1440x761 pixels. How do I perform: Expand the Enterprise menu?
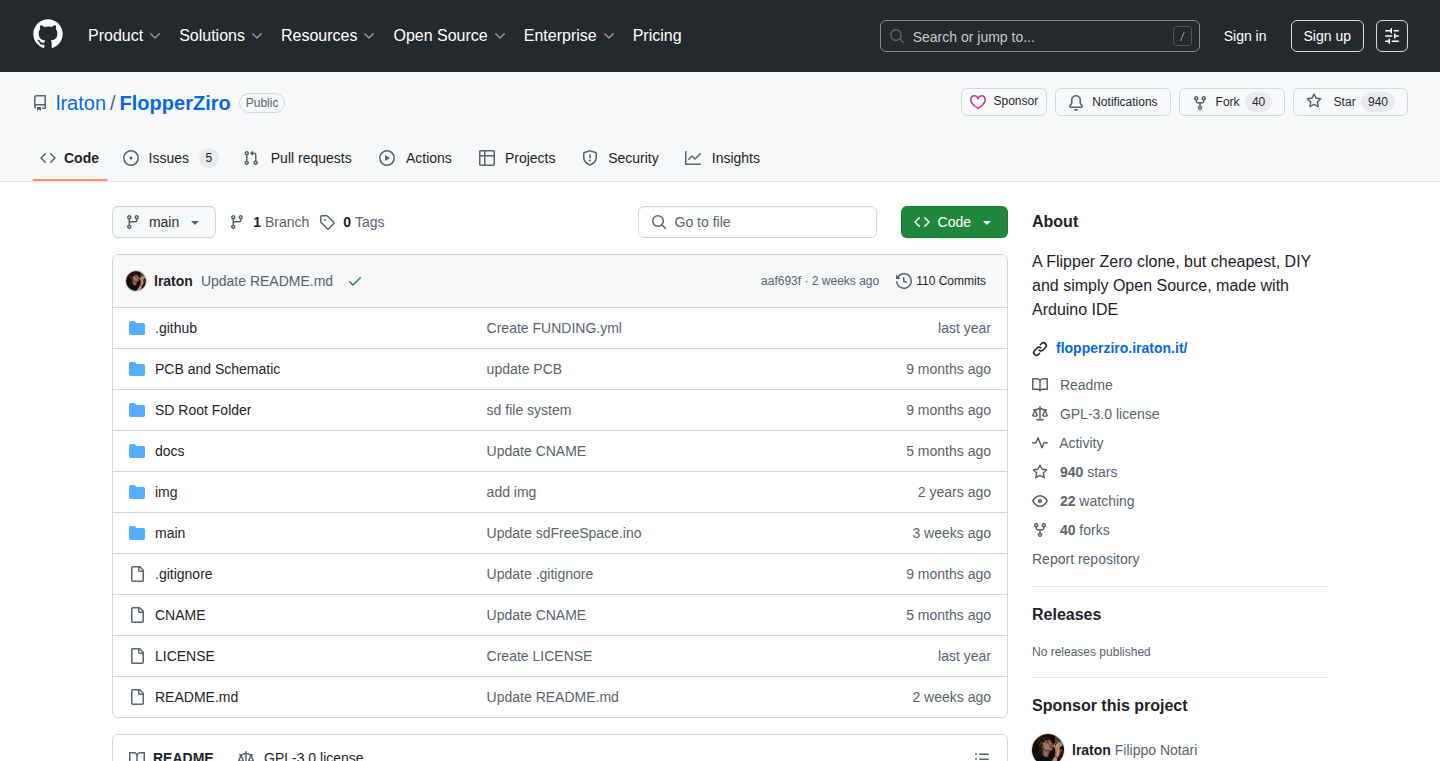(x=569, y=35)
